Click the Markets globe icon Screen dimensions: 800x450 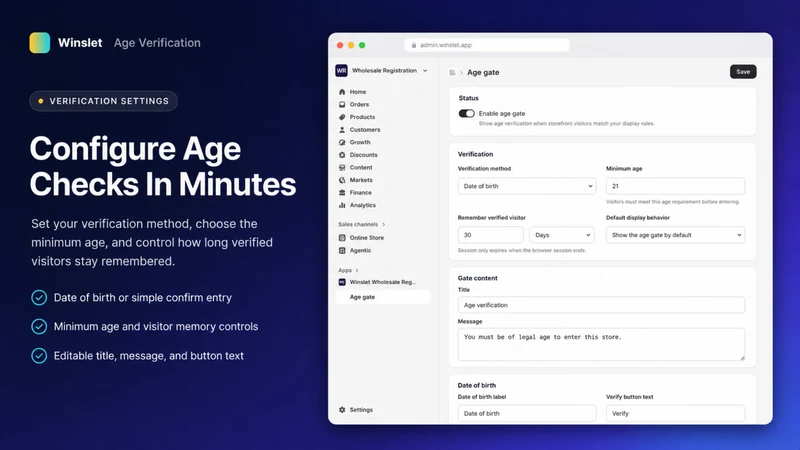(342, 180)
